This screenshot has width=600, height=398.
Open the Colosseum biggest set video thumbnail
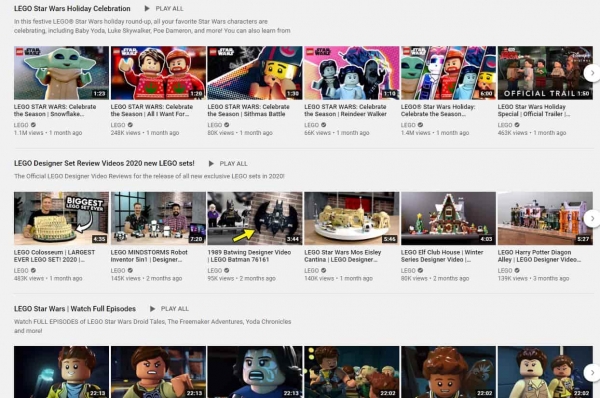click(61, 219)
